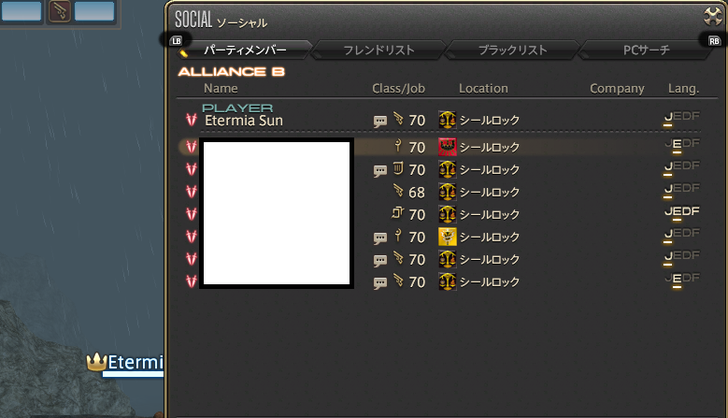Click the crown icon next to Eternia nameplate
This screenshot has height=418, width=728.
tap(97, 361)
